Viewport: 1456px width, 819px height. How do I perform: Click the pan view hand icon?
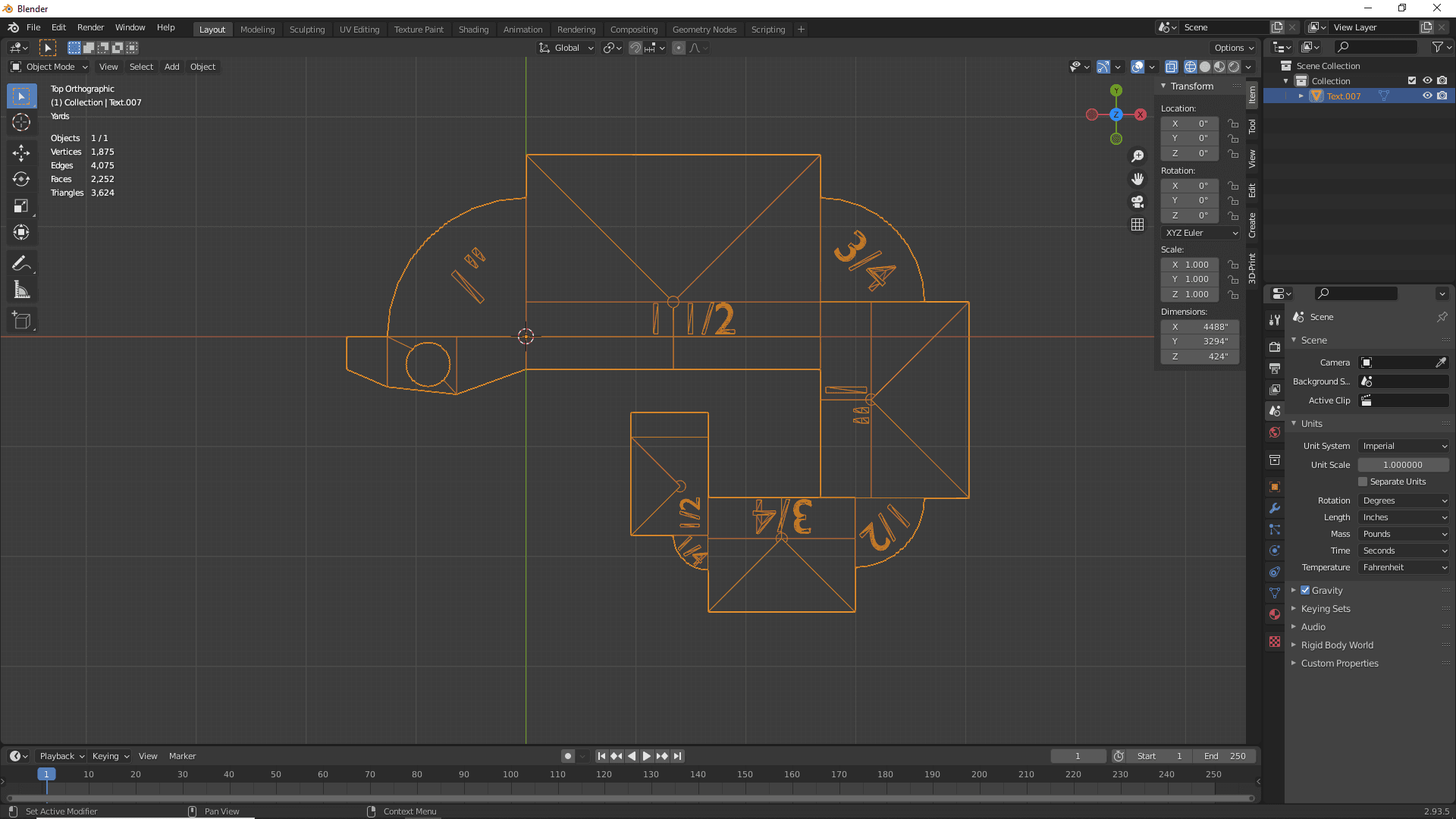point(1137,179)
